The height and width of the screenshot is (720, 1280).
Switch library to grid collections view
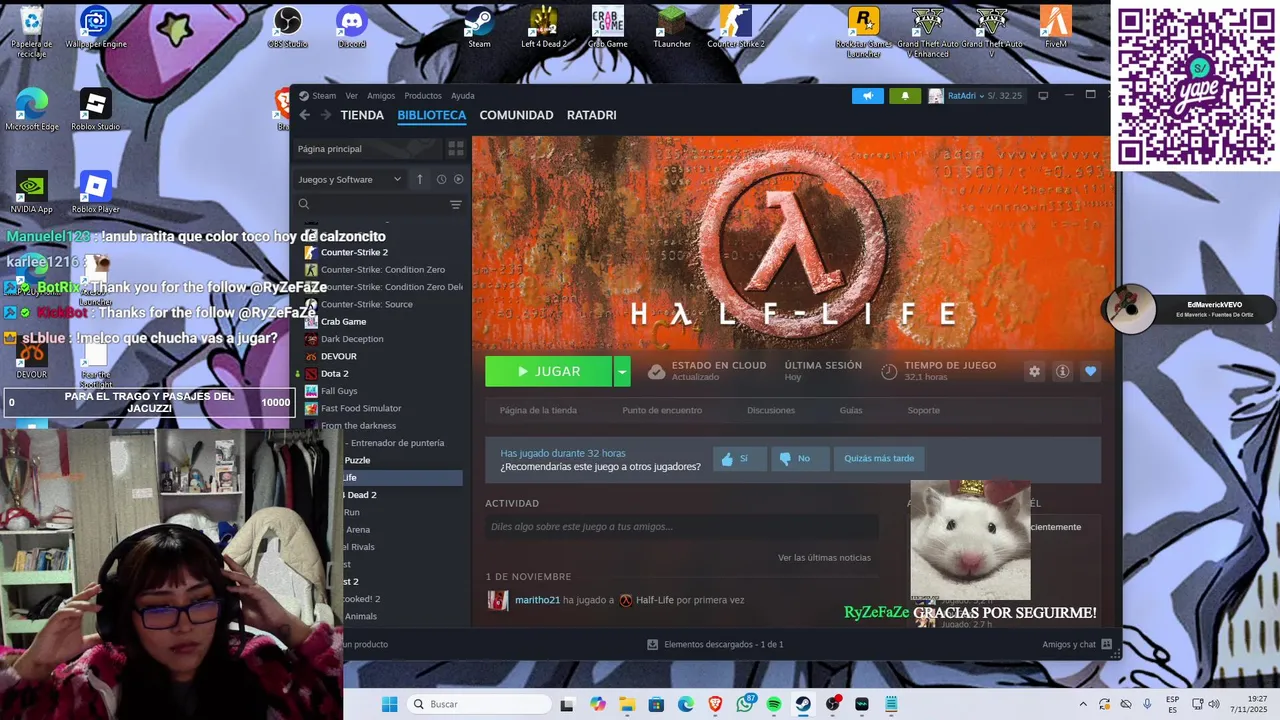(456, 149)
